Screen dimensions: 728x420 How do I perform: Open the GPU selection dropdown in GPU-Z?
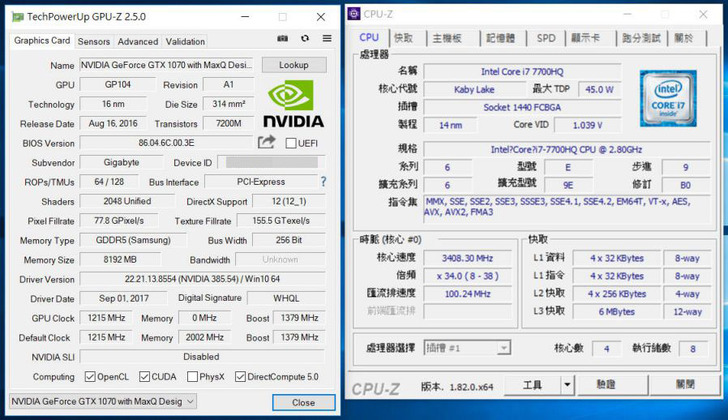click(x=103, y=401)
